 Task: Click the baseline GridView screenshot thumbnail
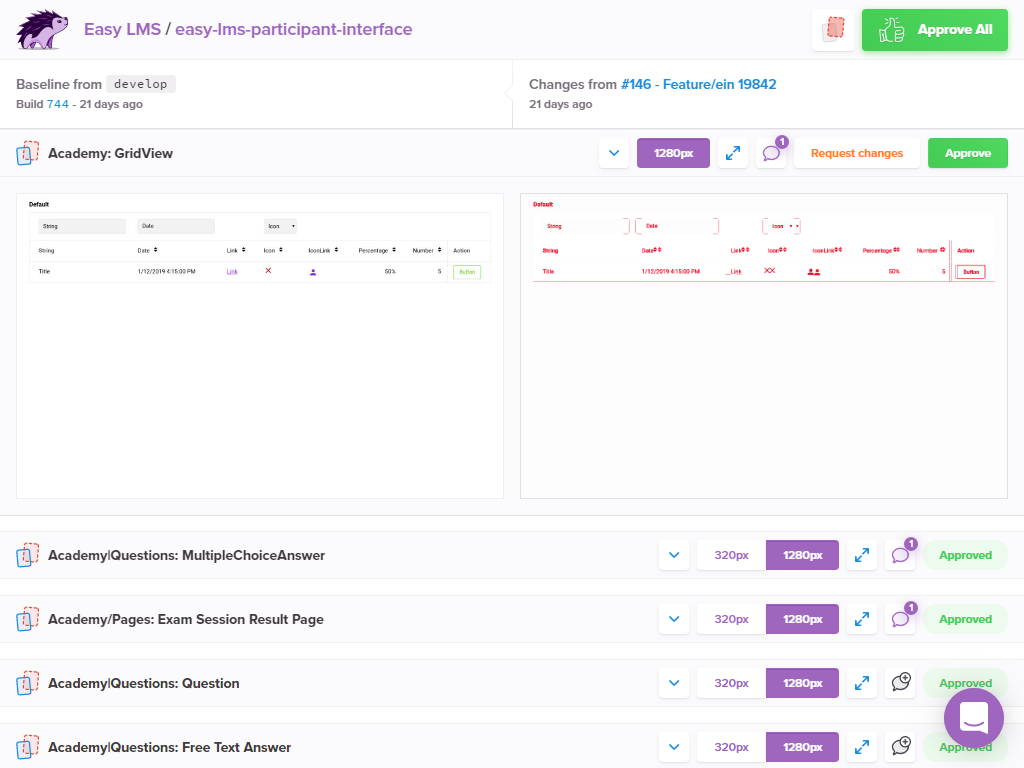click(260, 345)
